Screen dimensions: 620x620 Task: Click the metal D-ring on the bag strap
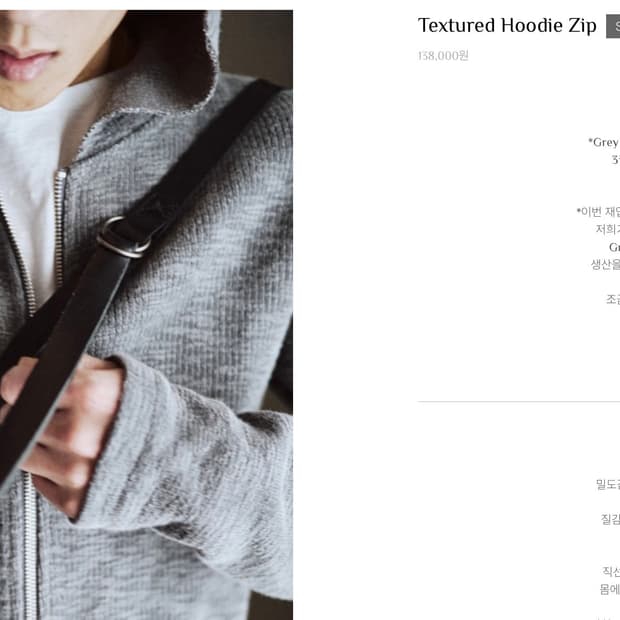point(123,238)
